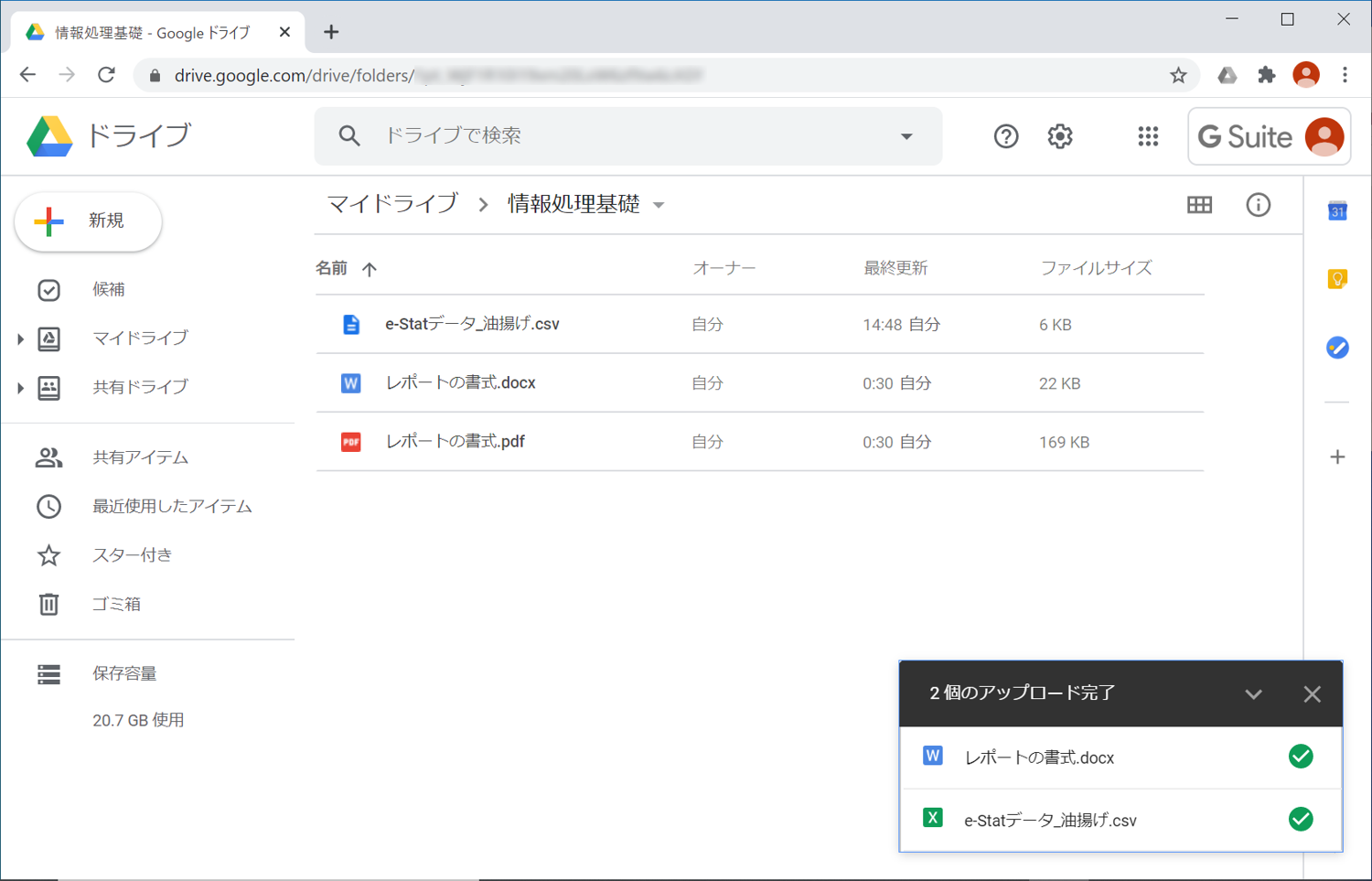1372x881 pixels.
Task: Open ゴミ箱 in the sidebar
Action: tap(116, 604)
